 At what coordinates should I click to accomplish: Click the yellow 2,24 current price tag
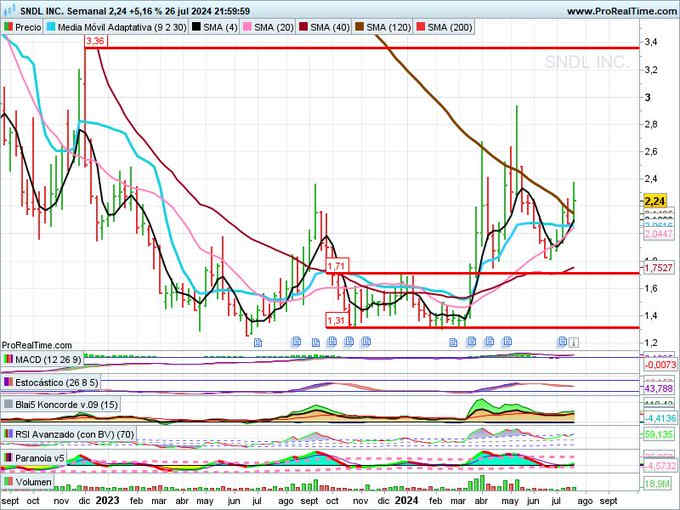coord(655,201)
